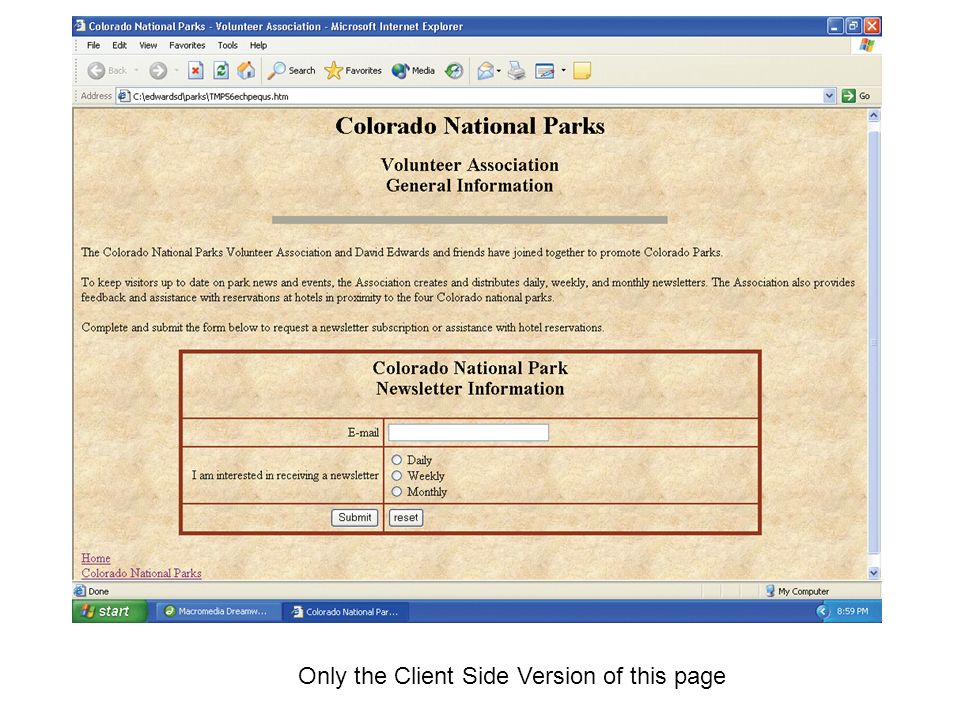This screenshot has height=720, width=960.
Task: Click the address bar URL field
Action: coord(476,96)
